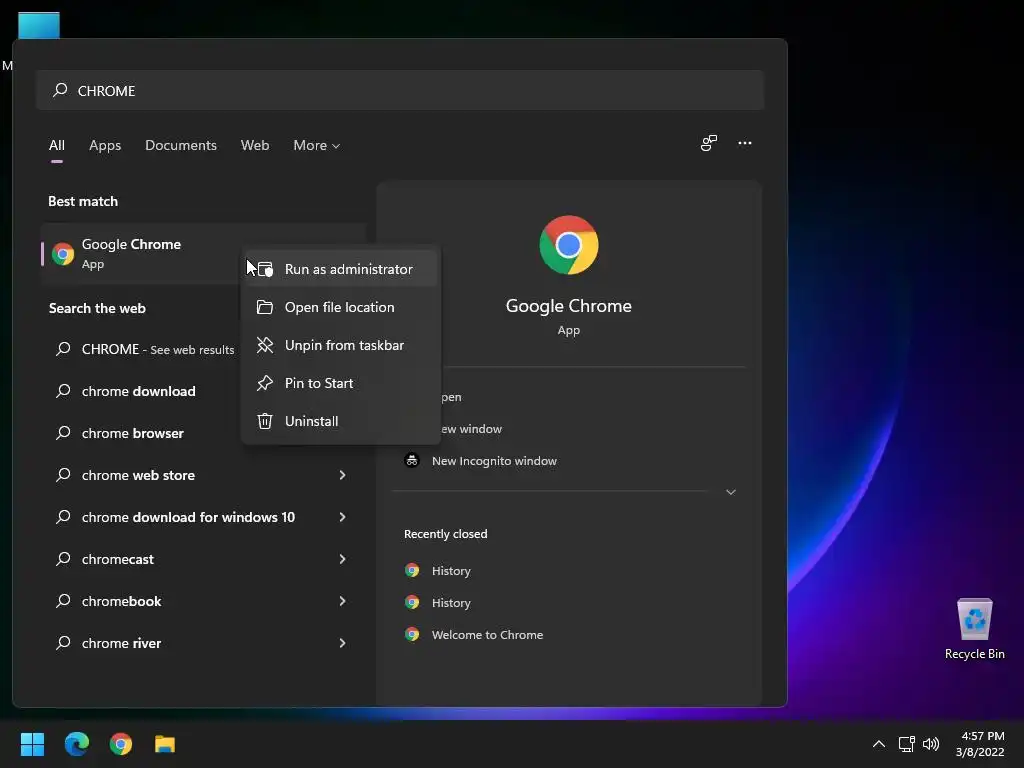The width and height of the screenshot is (1024, 768).
Task: Click the volume speaker tray icon
Action: pyautogui.click(x=931, y=744)
